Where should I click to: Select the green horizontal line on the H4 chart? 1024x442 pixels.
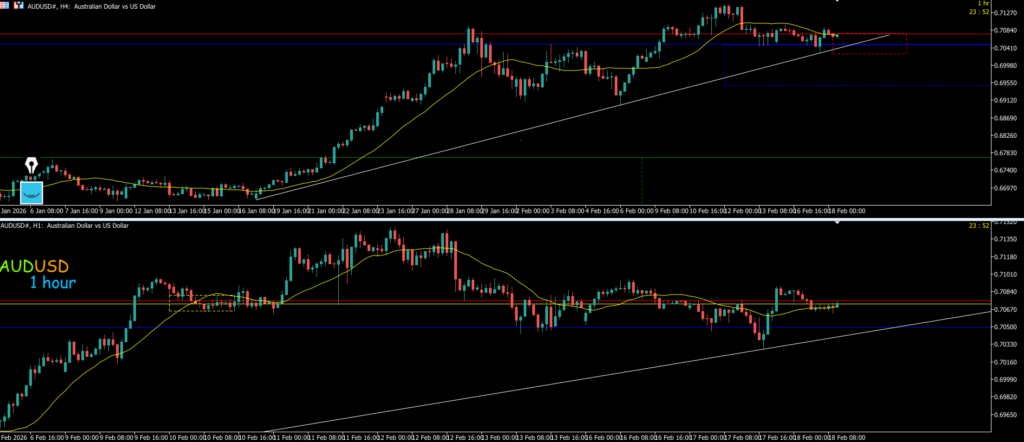[x=400, y=157]
